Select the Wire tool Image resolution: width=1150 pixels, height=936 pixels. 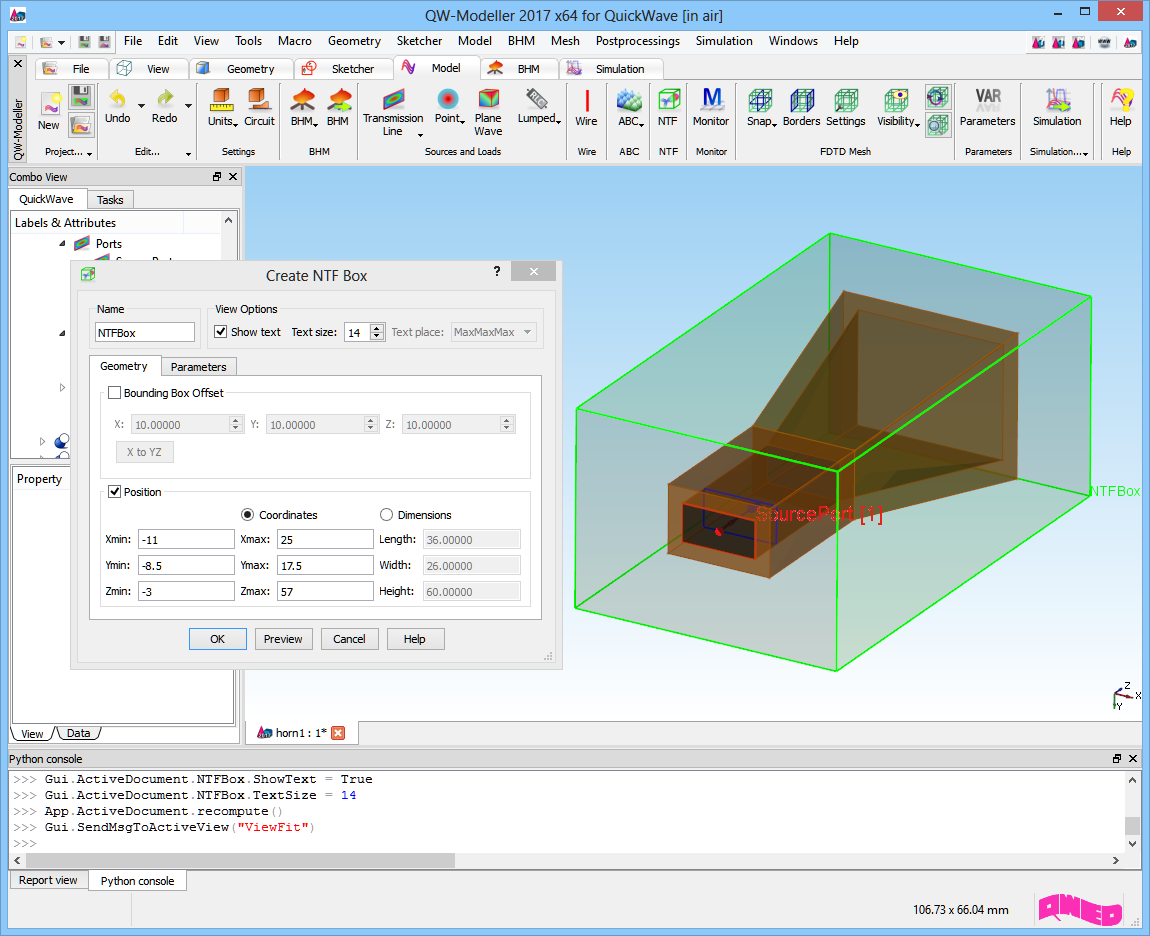(x=587, y=99)
